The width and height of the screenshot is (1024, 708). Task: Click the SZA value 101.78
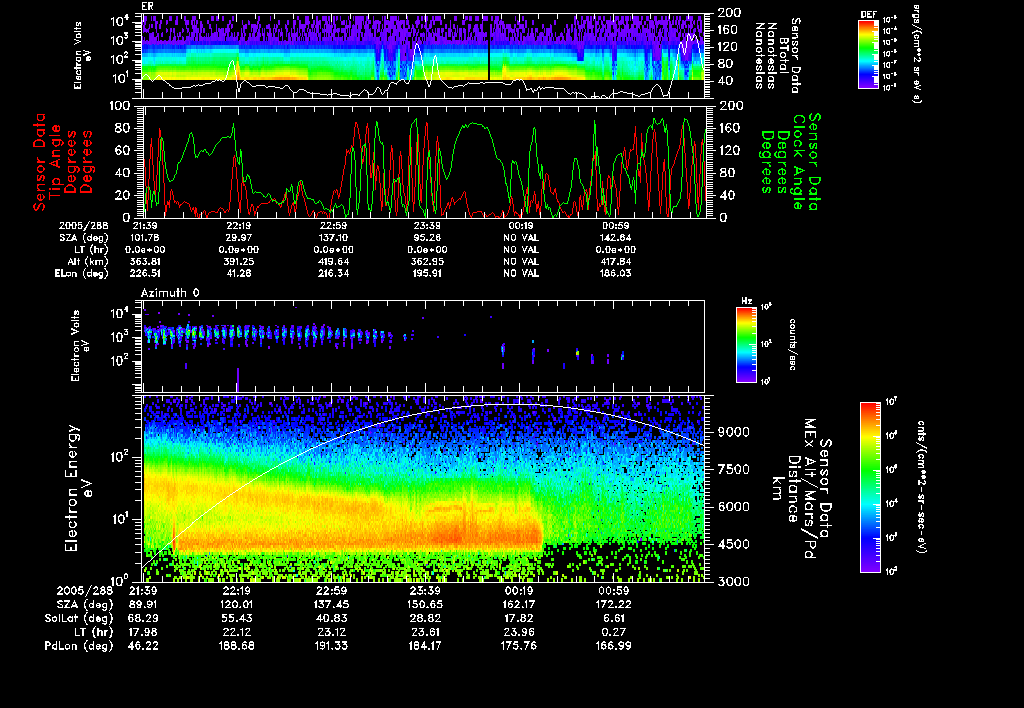144,238
